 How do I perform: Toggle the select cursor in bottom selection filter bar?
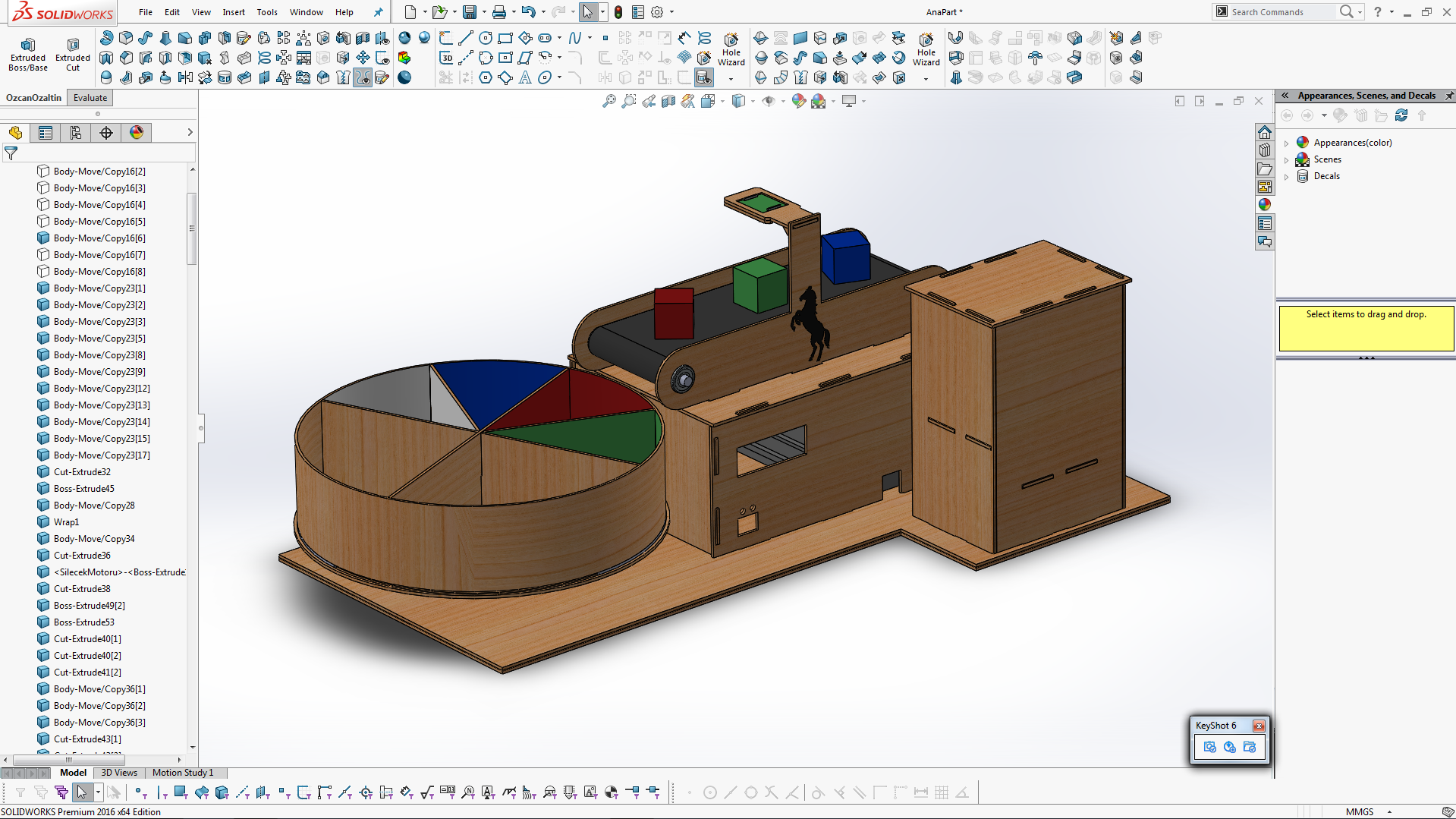click(x=81, y=792)
